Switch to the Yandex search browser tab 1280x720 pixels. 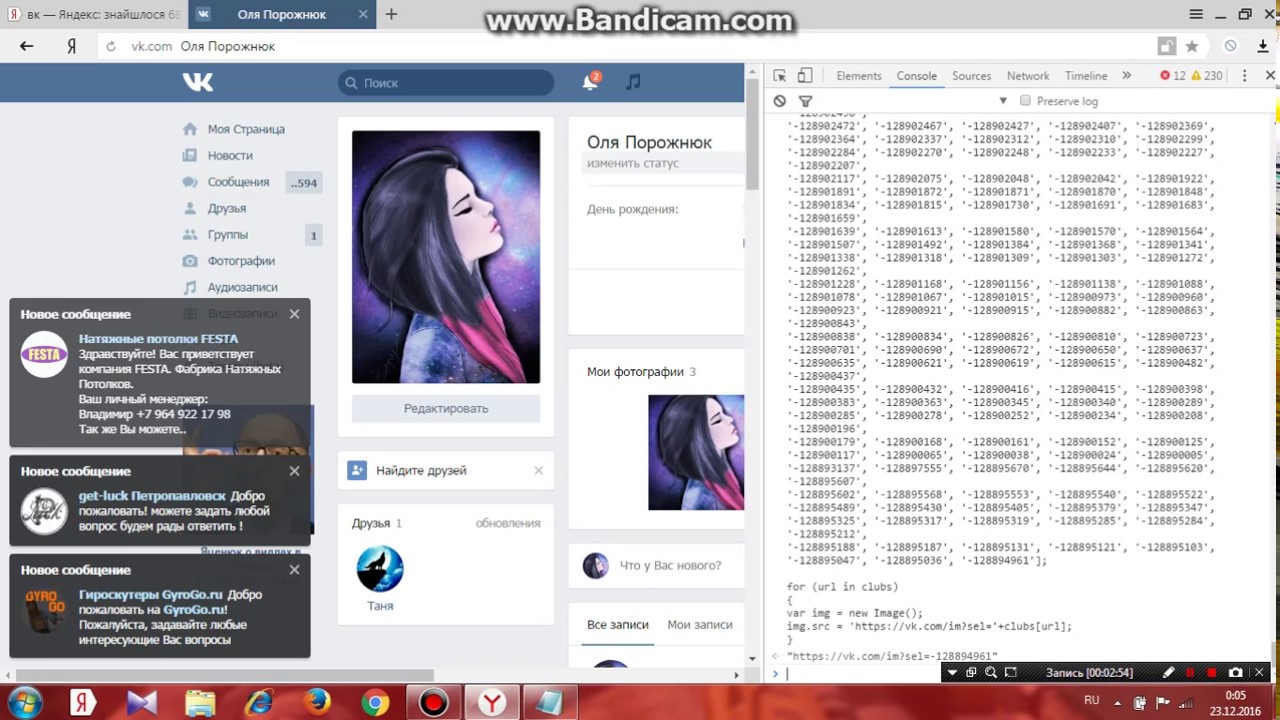point(92,14)
